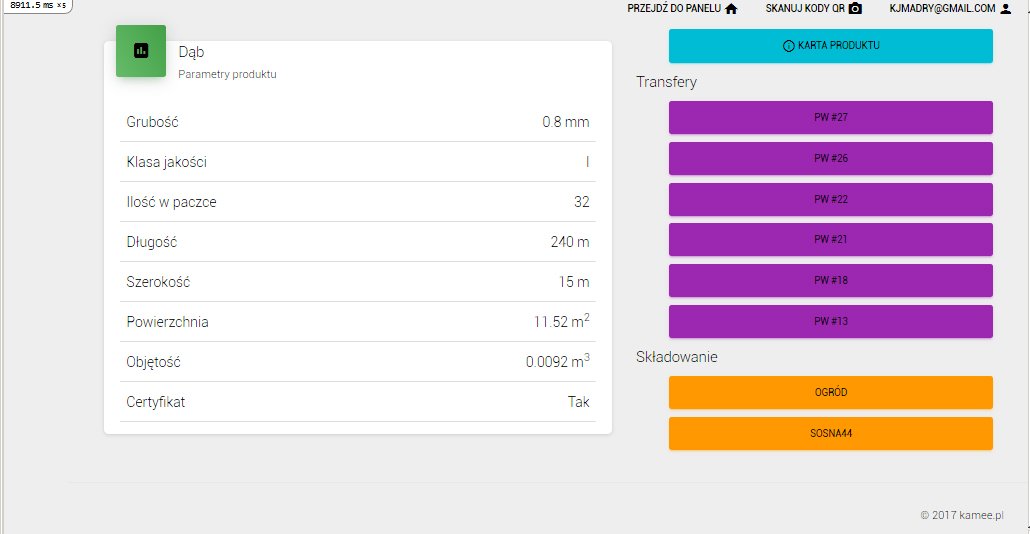Click the home icon in the top bar
This screenshot has width=1030, height=534.
tap(731, 9)
